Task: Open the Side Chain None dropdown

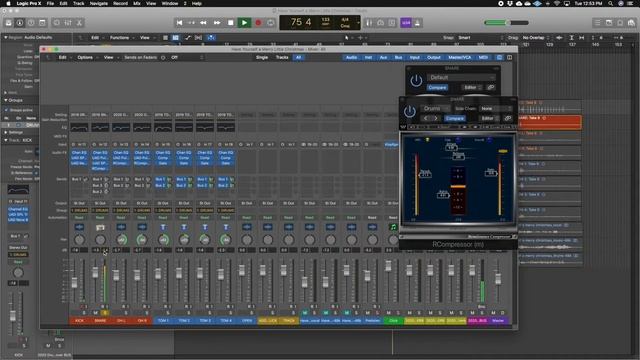Action: click(x=496, y=109)
